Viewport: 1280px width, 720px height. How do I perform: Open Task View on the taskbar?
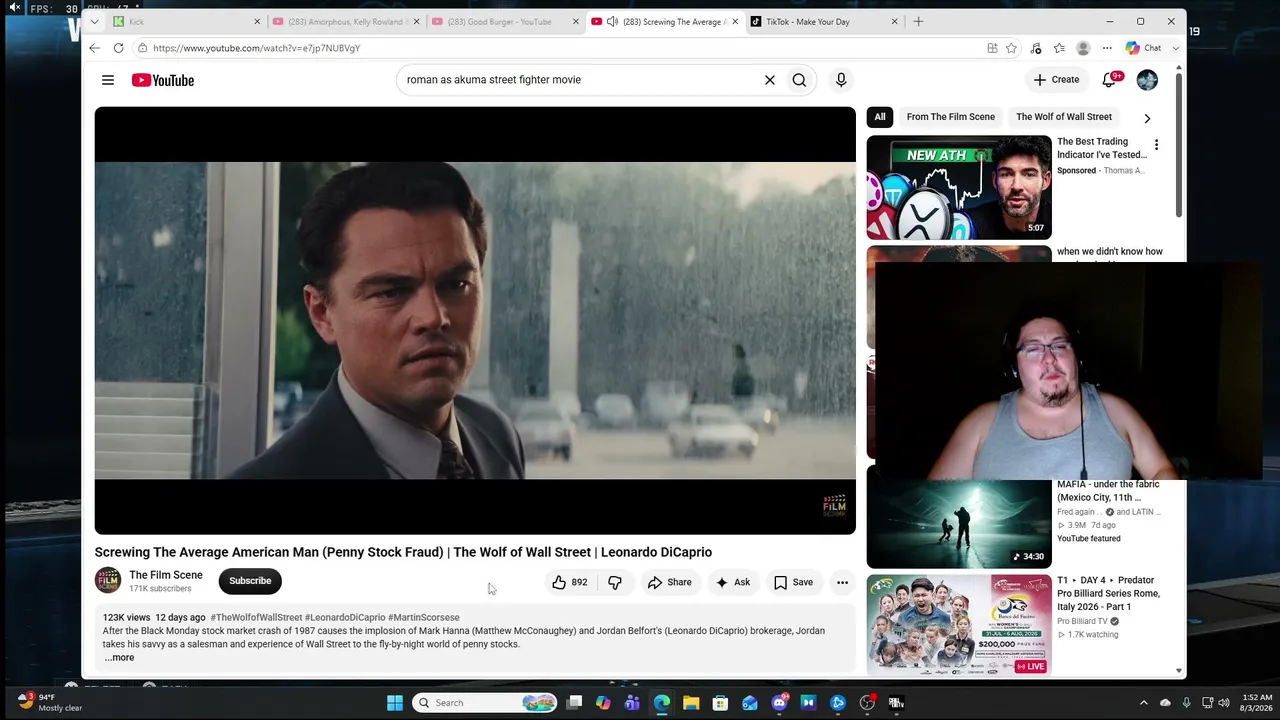click(x=574, y=703)
